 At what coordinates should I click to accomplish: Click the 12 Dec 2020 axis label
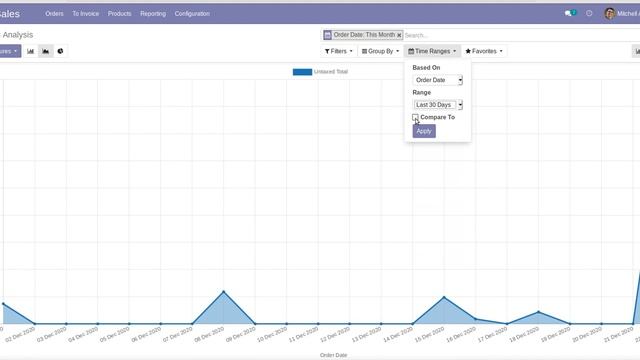tap(335, 335)
